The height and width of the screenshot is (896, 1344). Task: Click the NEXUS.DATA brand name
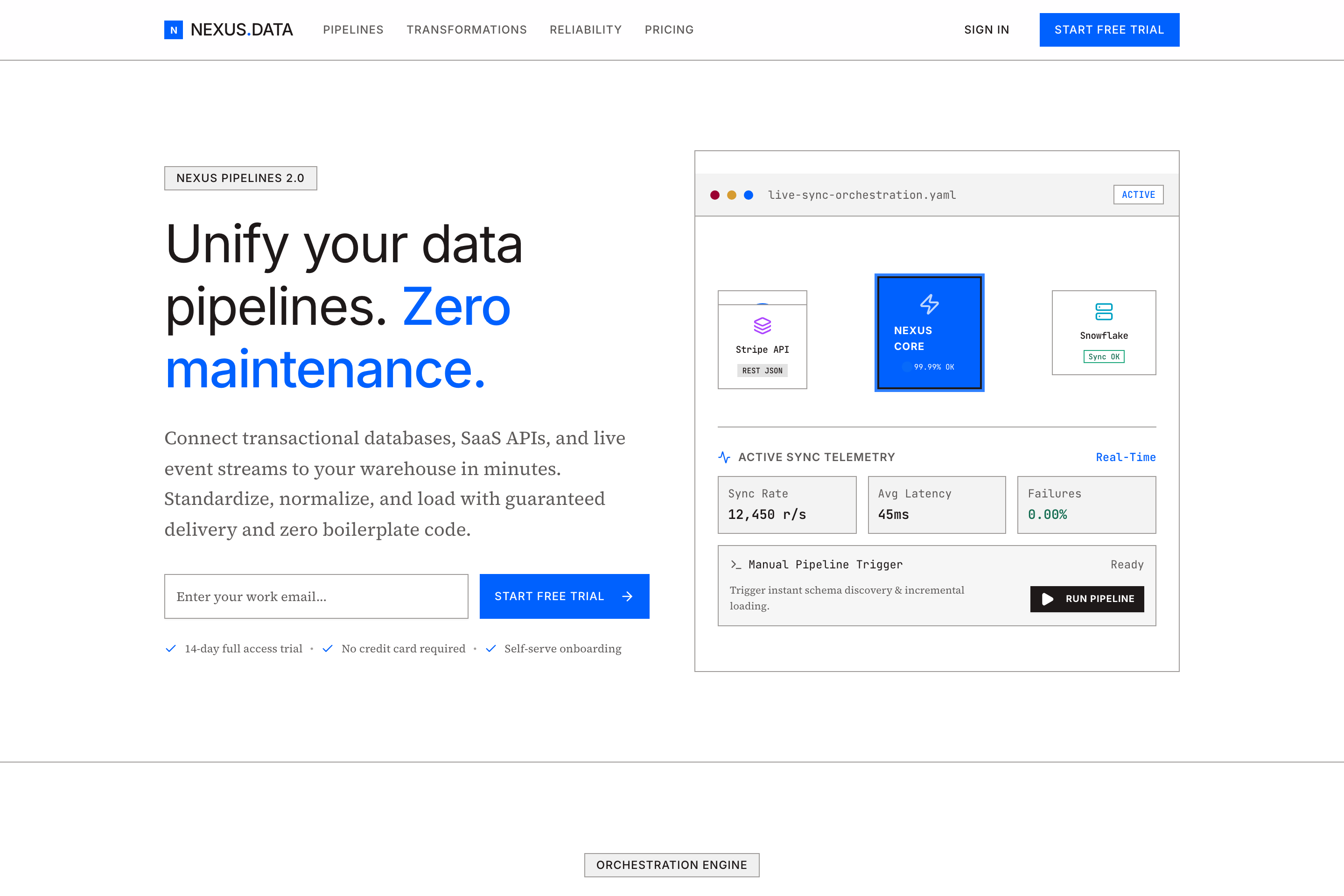click(242, 30)
